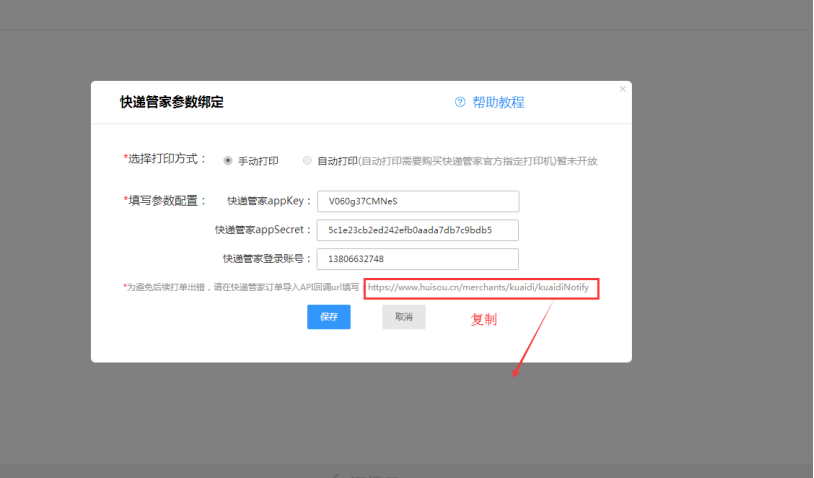
Task: Open the 帮助教程 help tutorial link
Action: click(x=498, y=102)
